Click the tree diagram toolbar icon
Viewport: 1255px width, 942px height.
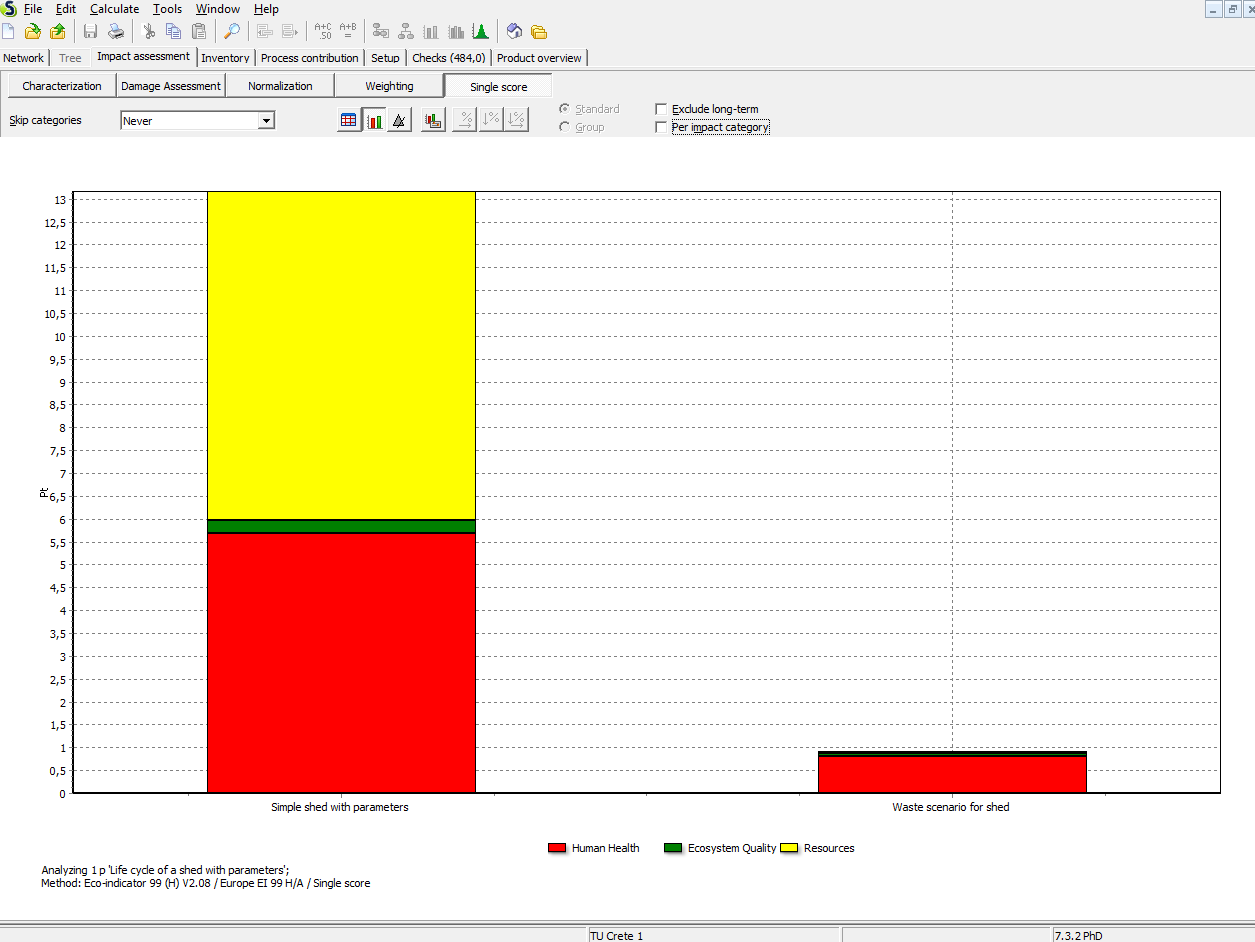[406, 31]
